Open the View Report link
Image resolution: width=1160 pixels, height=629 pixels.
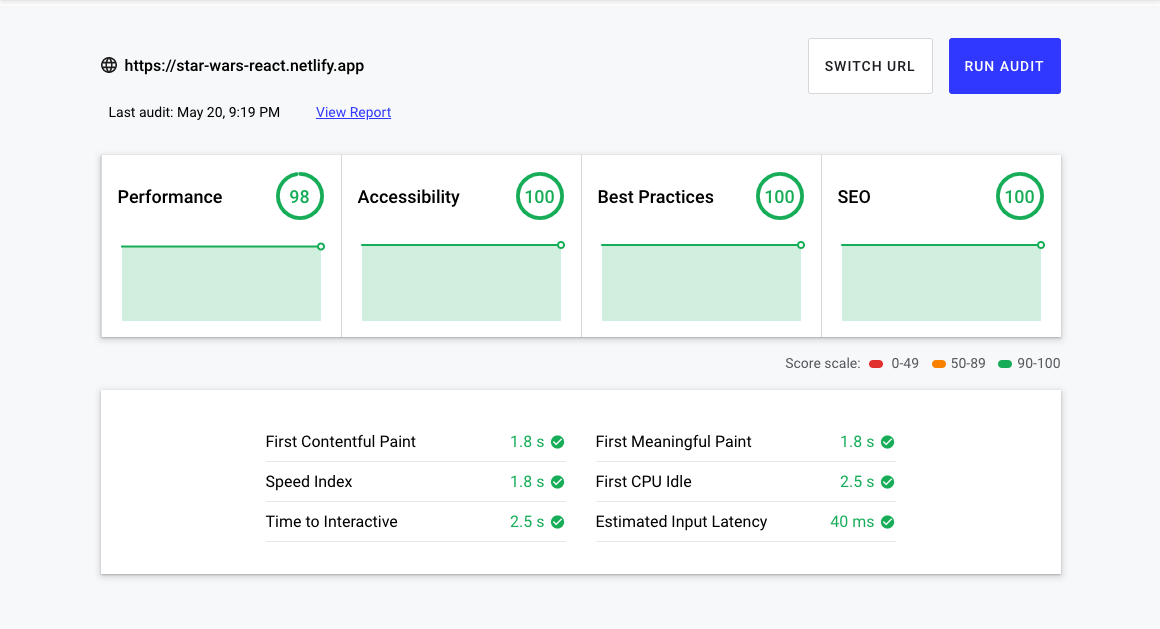tap(353, 112)
